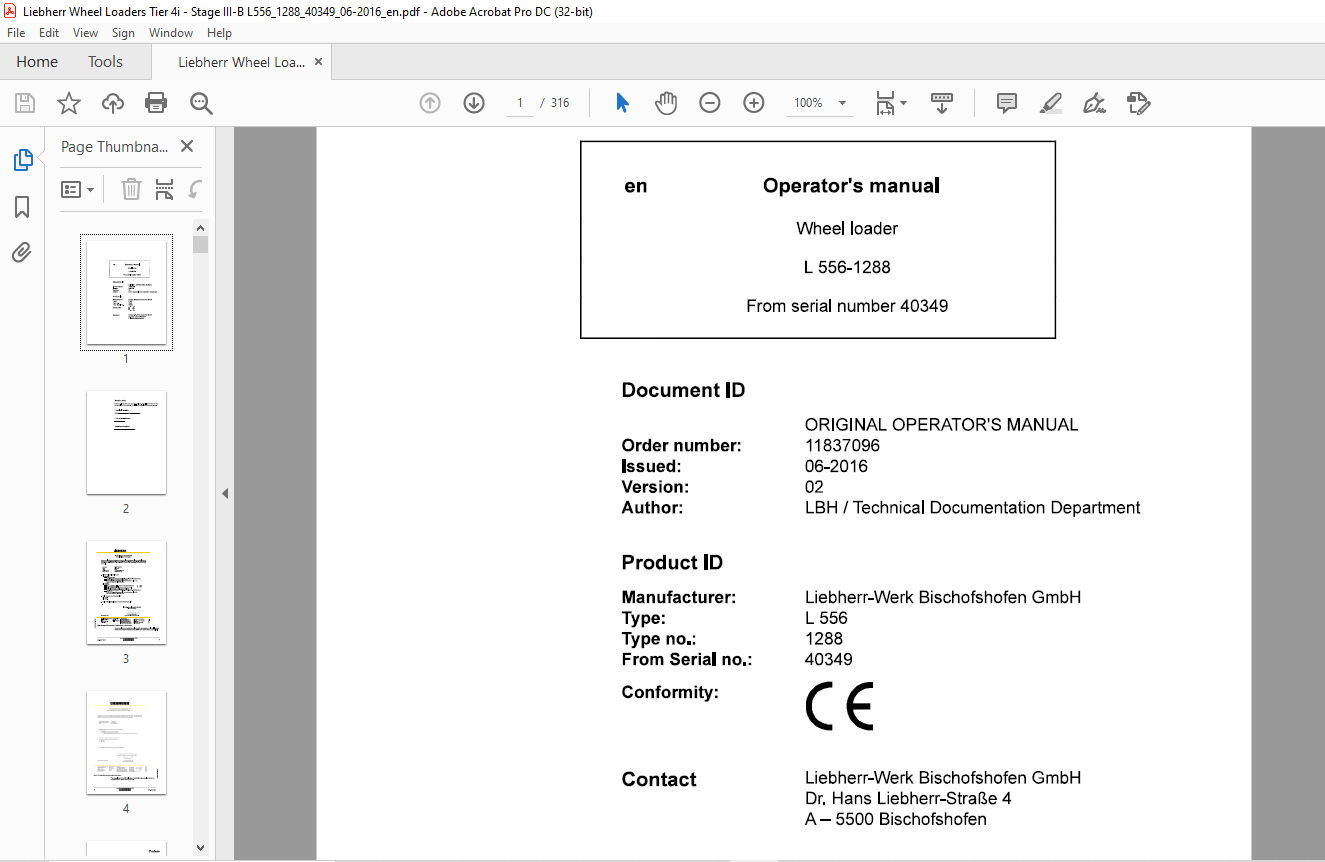1325x862 pixels.
Task: Select page 1 thumbnail
Action: point(126,292)
